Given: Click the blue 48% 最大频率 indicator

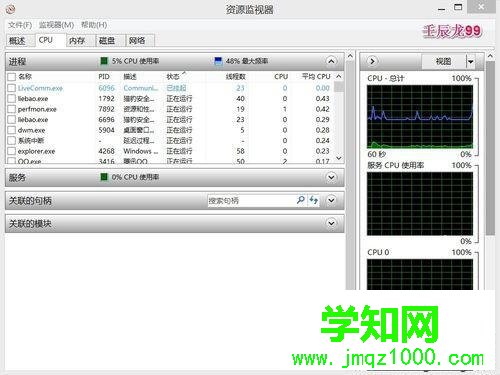Looking at the screenshot, I should coord(218,61).
